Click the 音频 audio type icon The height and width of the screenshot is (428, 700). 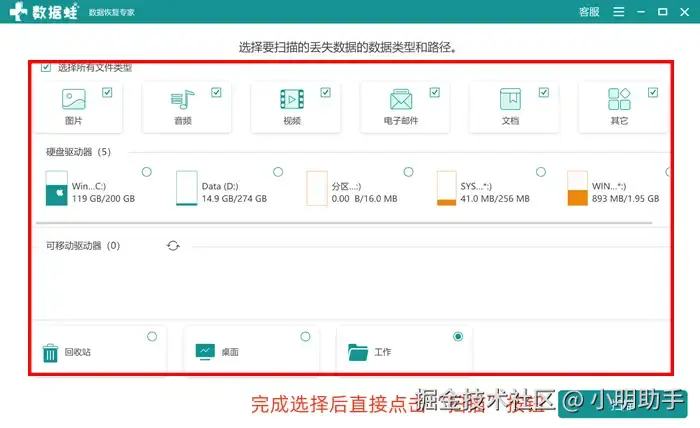pos(183,99)
